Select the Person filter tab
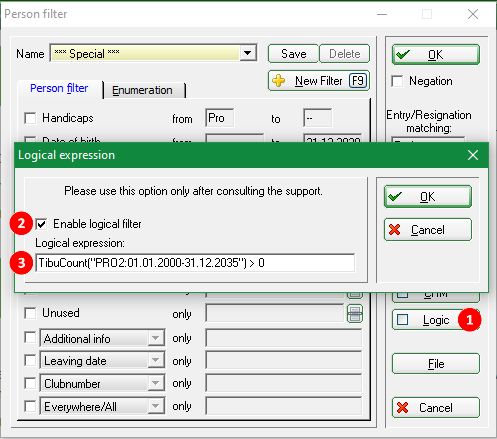The height and width of the screenshot is (439, 497). point(59,89)
